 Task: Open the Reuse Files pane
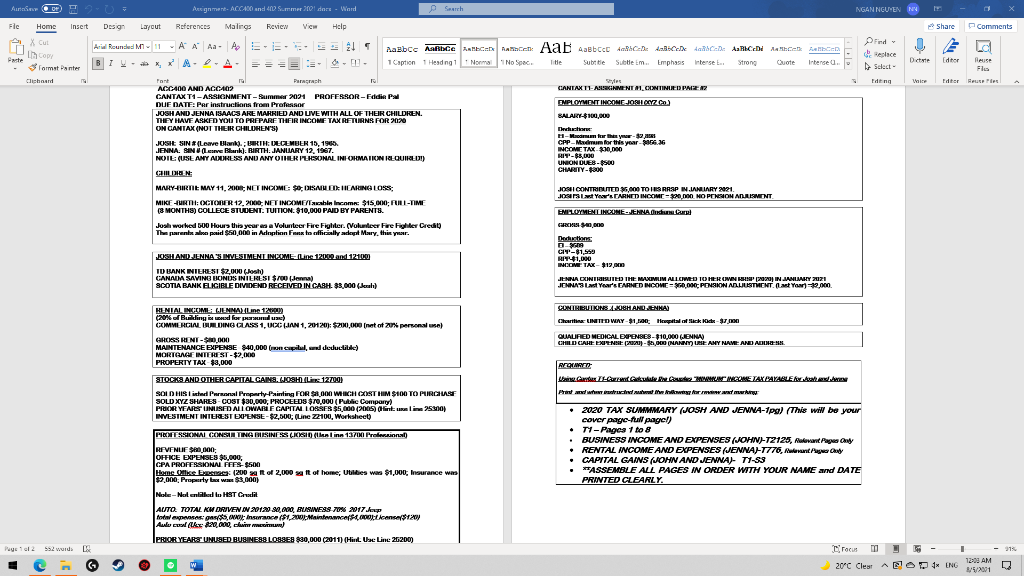point(983,54)
